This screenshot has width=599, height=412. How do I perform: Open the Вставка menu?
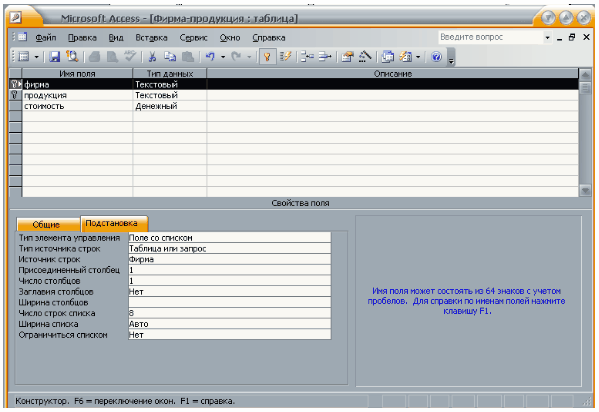(151, 38)
